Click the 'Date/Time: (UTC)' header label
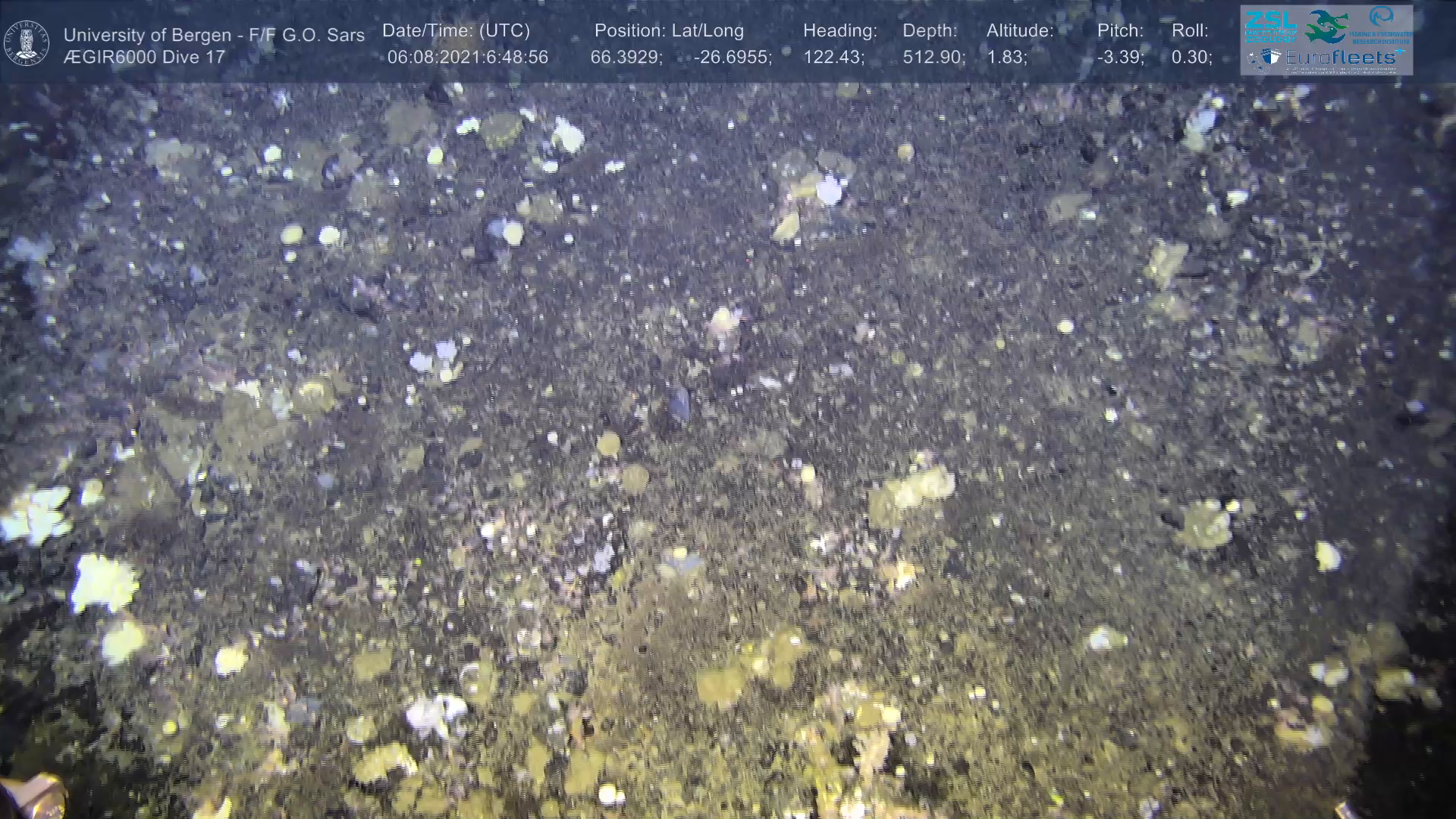This screenshot has height=819, width=1456. [456, 31]
